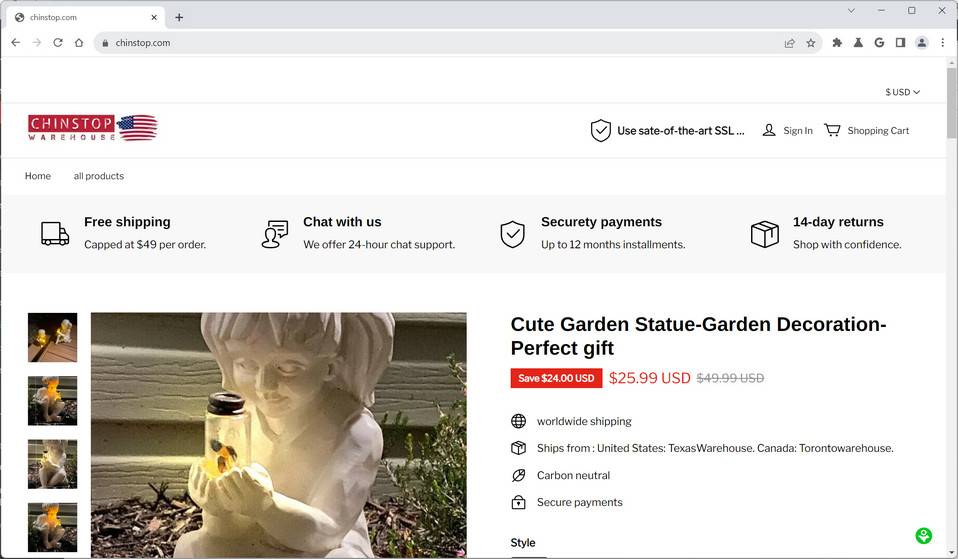The height and width of the screenshot is (559, 958).
Task: Open the Chrome three-dot menu
Action: (943, 43)
